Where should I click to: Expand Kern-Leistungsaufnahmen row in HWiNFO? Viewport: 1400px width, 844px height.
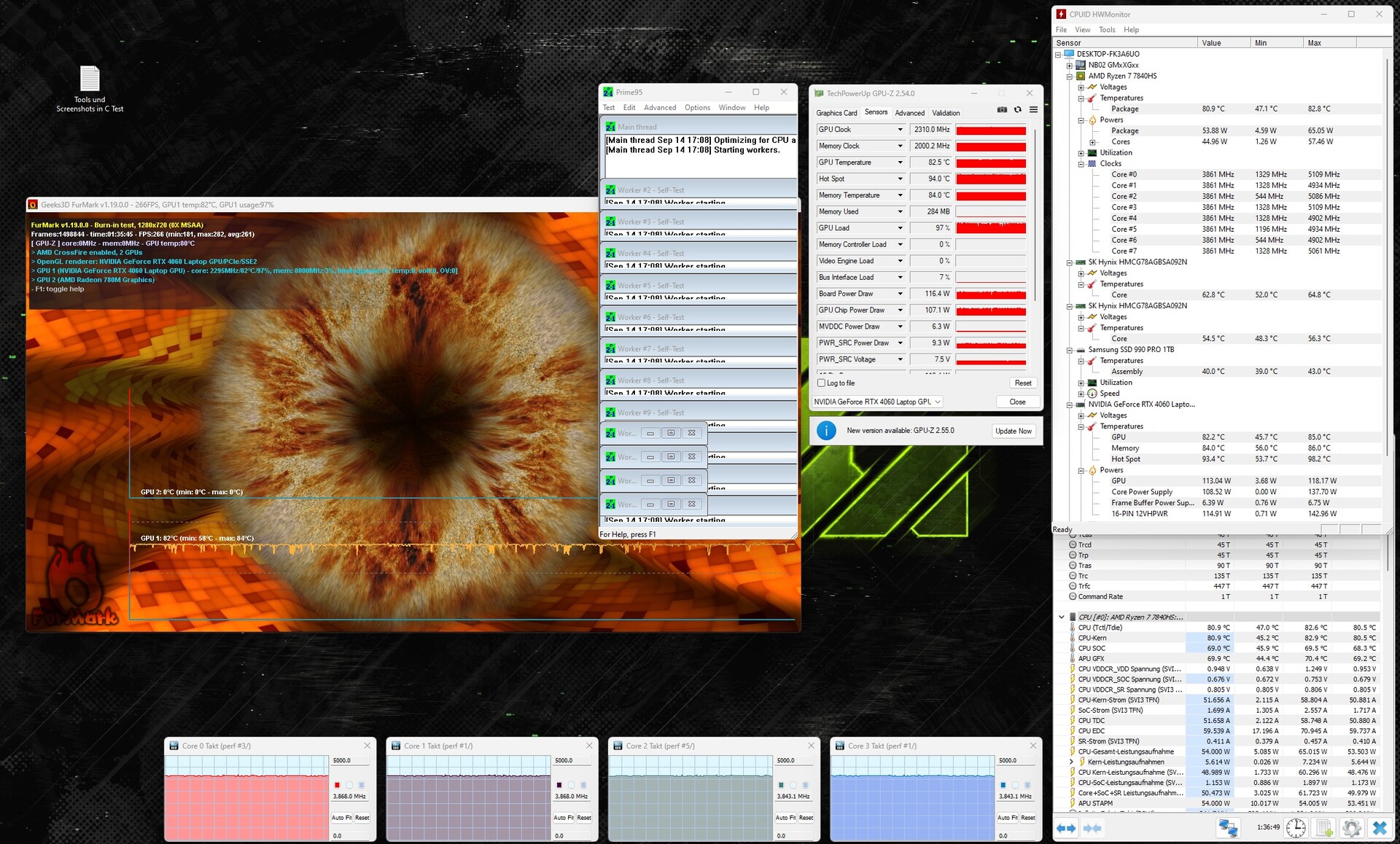(x=1071, y=762)
